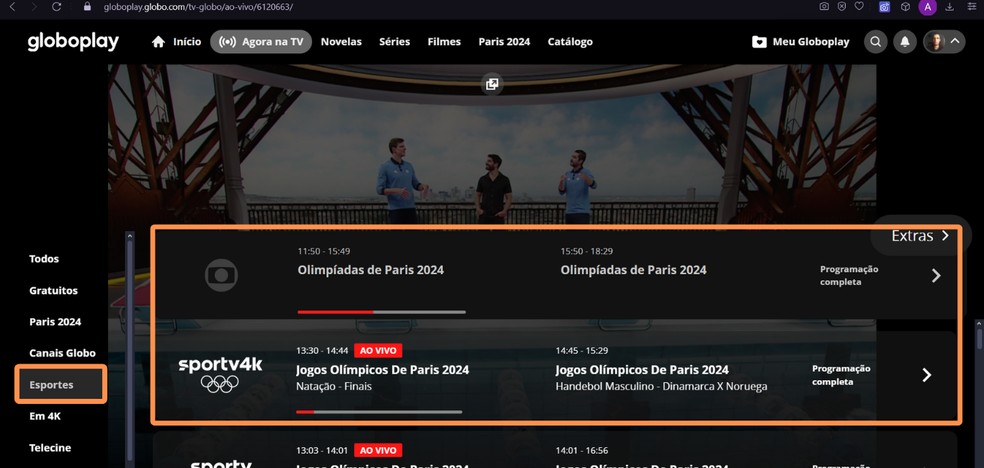Click the TV Globo channel logo
This screenshot has width=984, height=468.
tap(221, 275)
